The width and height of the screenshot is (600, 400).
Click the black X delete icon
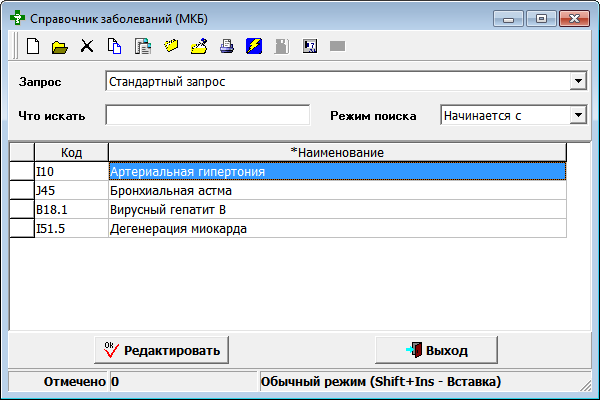point(87,46)
